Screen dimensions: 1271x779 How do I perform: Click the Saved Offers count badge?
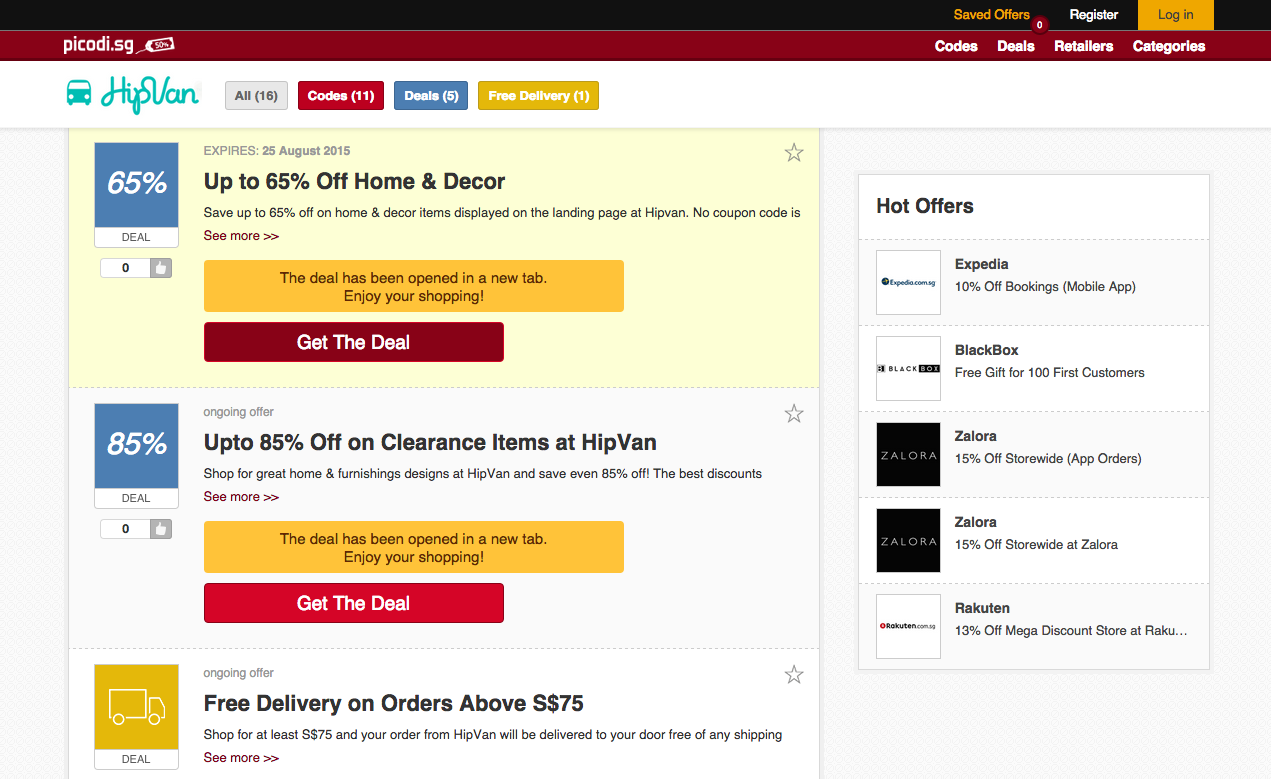[x=1040, y=25]
